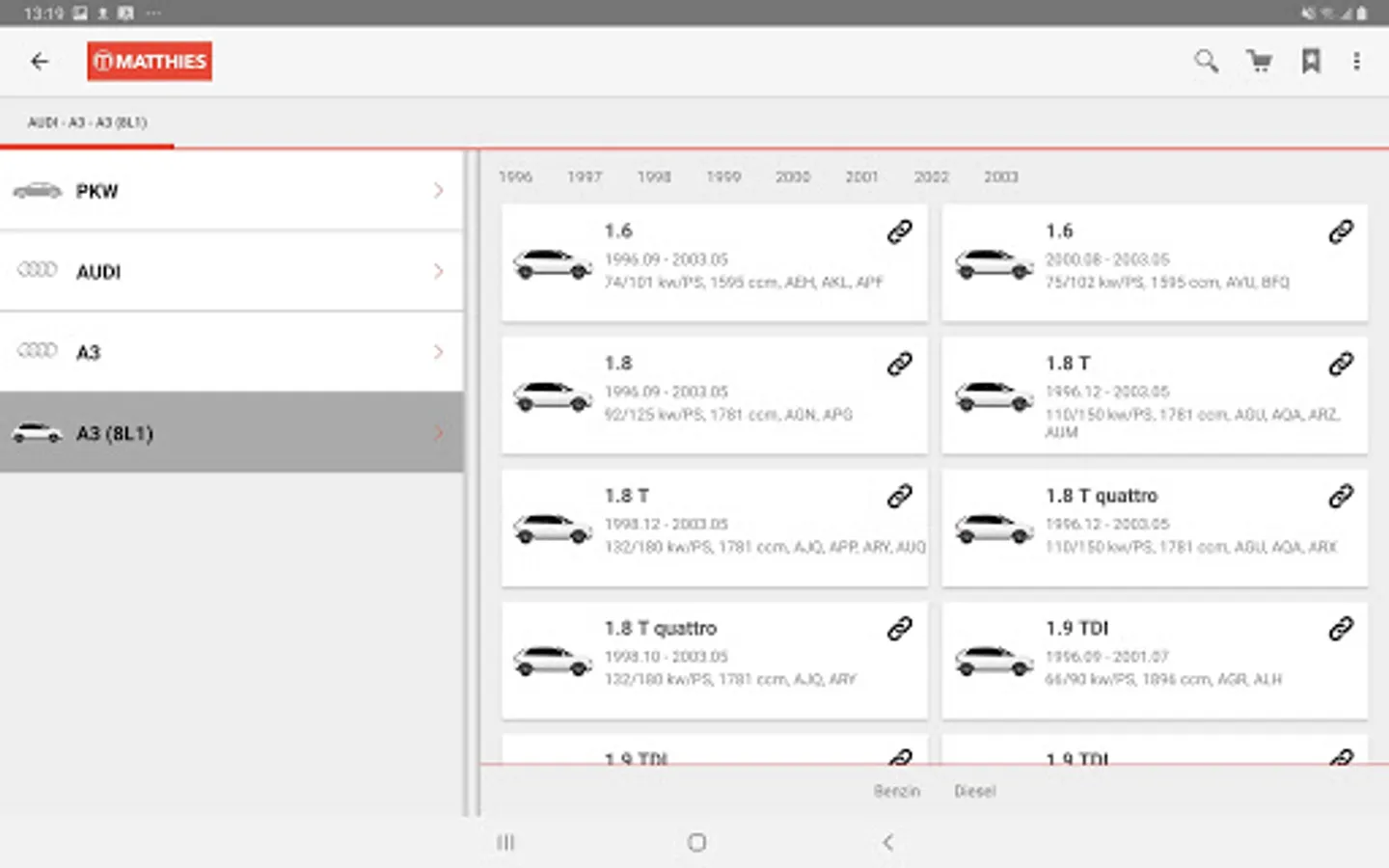1389x868 pixels.
Task: Filter by year 1998
Action: 654,177
